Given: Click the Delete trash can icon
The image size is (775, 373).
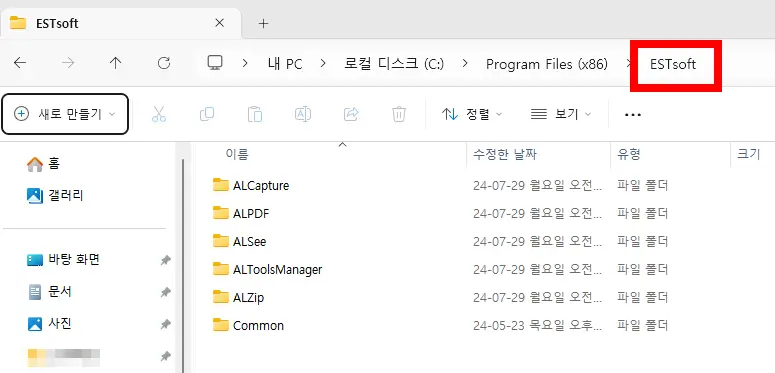Looking at the screenshot, I should click(399, 114).
